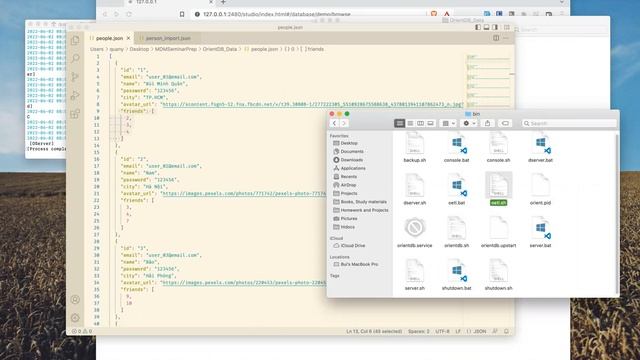Open VS Code editor more actions menu
The height and width of the screenshot is (360, 640).
tap(506, 38)
